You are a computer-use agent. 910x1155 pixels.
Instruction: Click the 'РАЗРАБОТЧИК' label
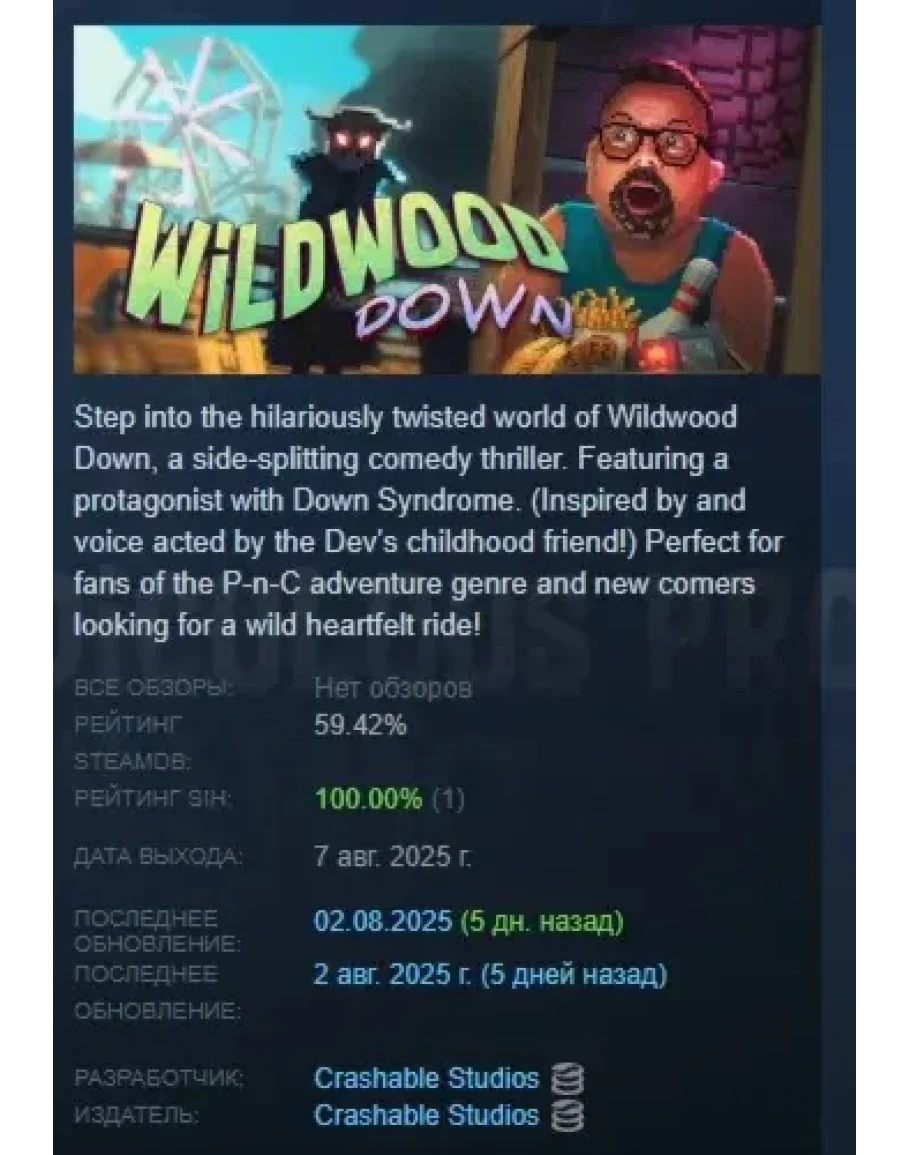point(159,1078)
